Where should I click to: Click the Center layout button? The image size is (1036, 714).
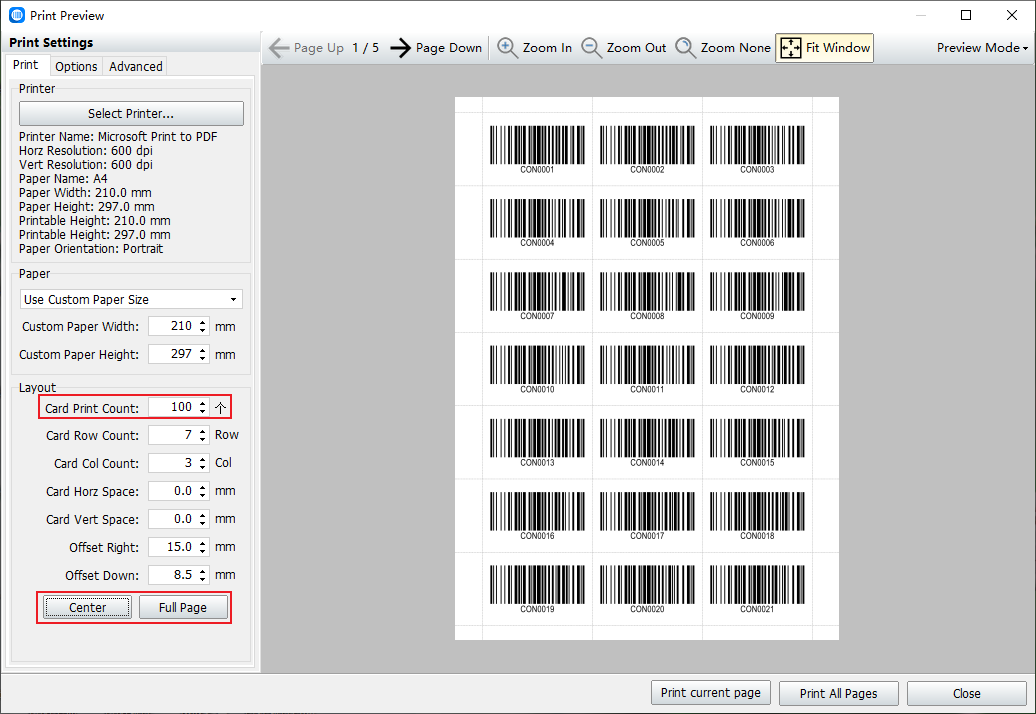87,608
